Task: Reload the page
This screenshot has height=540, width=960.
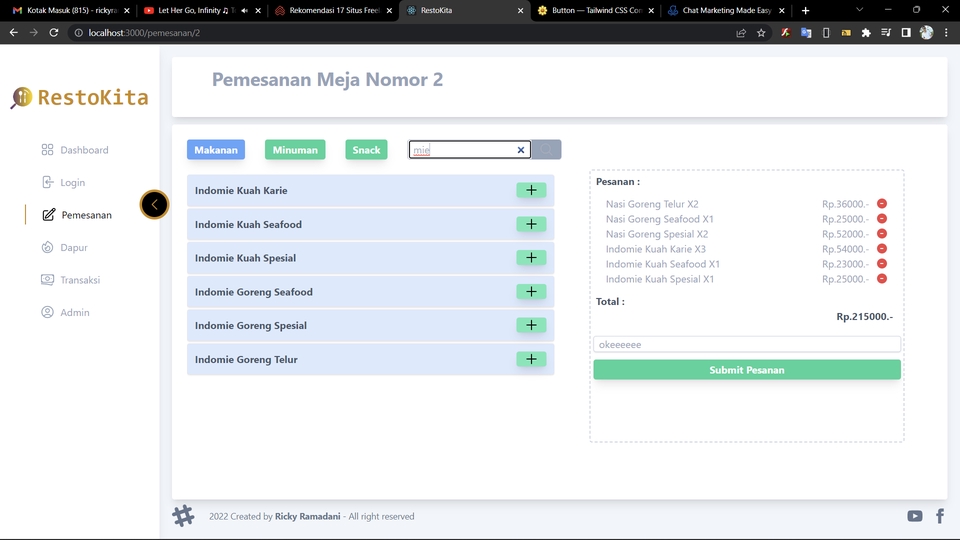Action: pyautogui.click(x=54, y=33)
